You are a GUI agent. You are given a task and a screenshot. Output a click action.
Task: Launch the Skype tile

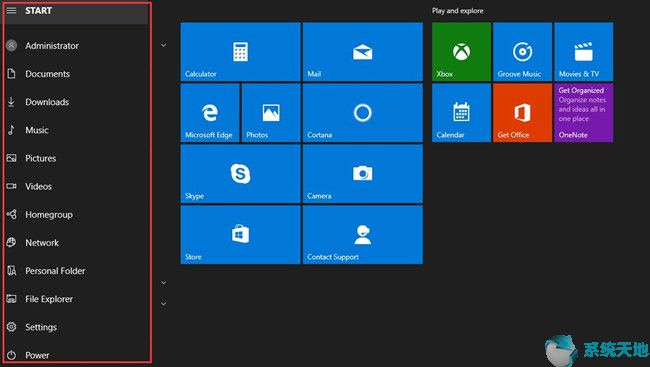tap(240, 174)
